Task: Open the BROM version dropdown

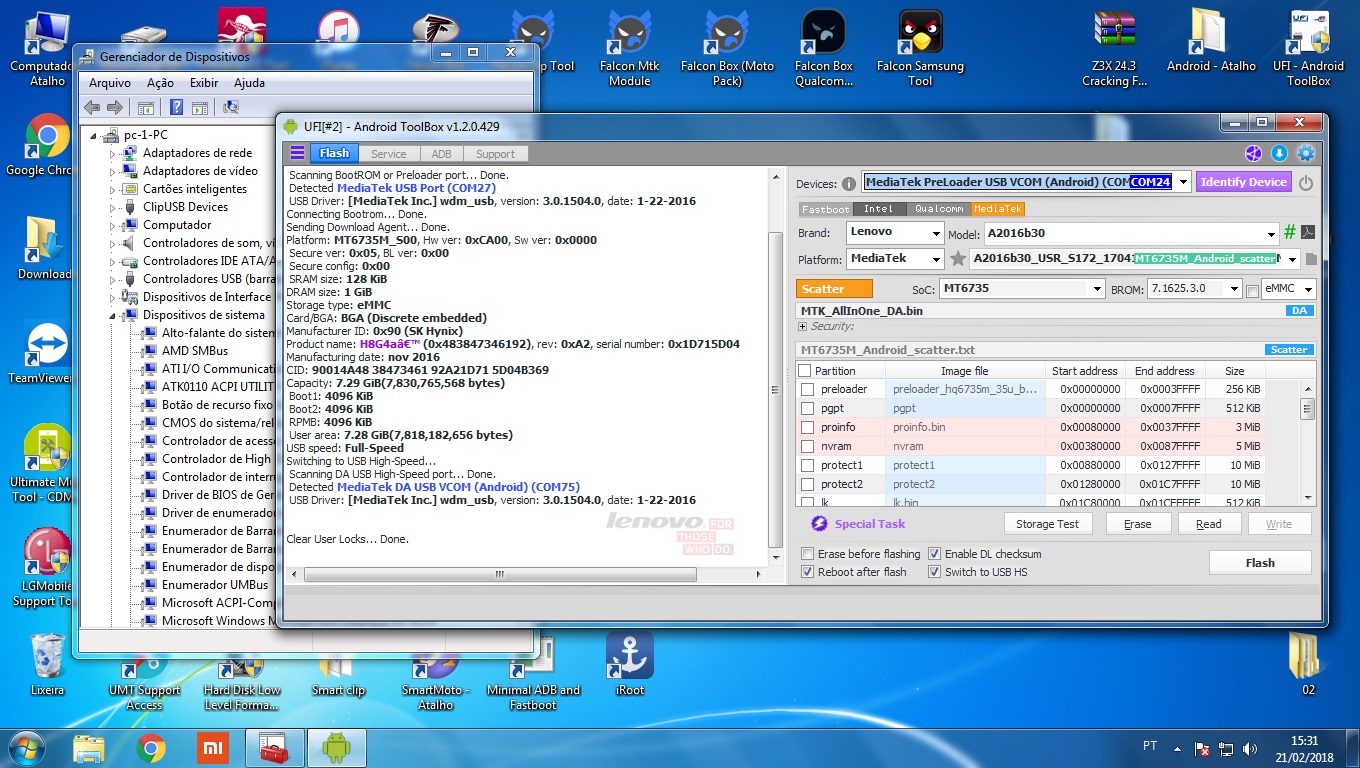Action: (1234, 289)
